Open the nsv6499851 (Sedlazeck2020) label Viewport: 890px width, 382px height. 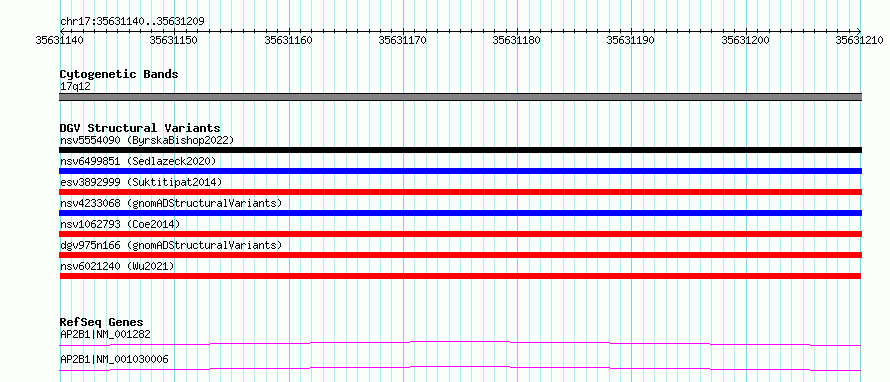coord(138,161)
